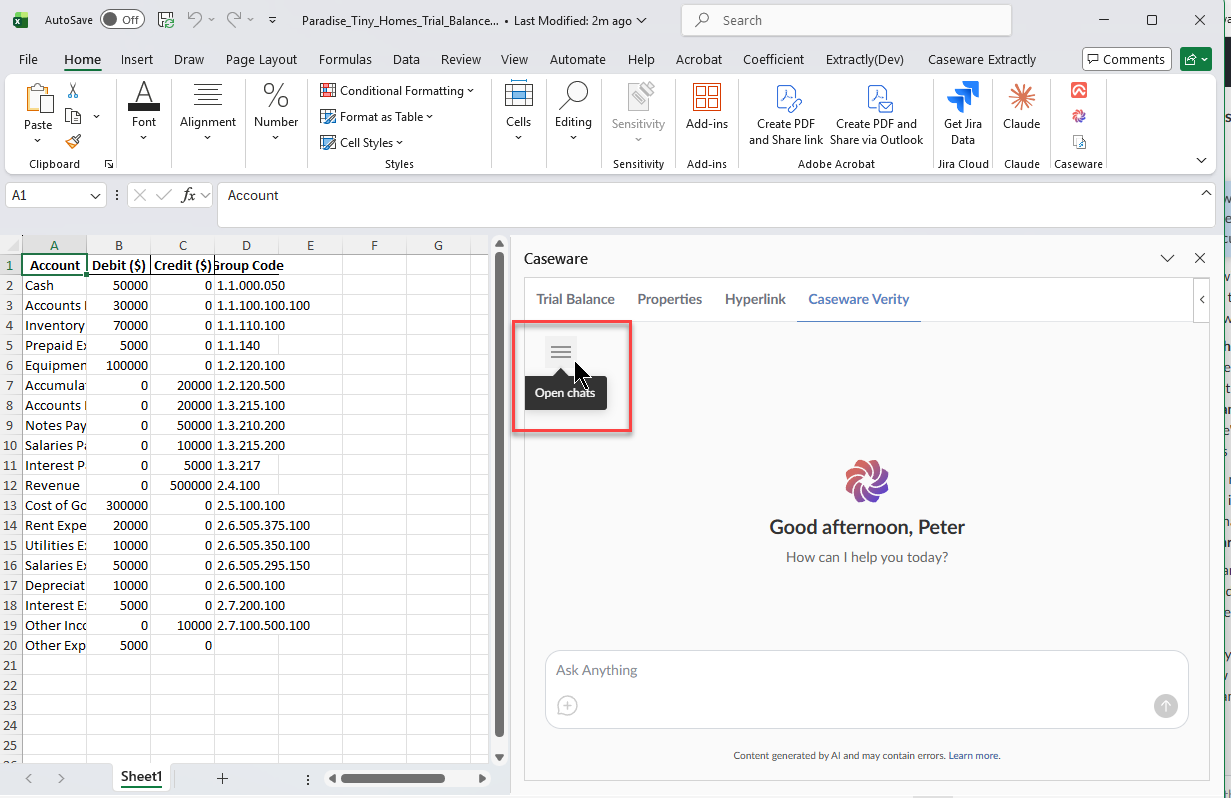Click the red Caseware icon at top of Caseware group
Image resolution: width=1231 pixels, height=798 pixels.
[1079, 90]
